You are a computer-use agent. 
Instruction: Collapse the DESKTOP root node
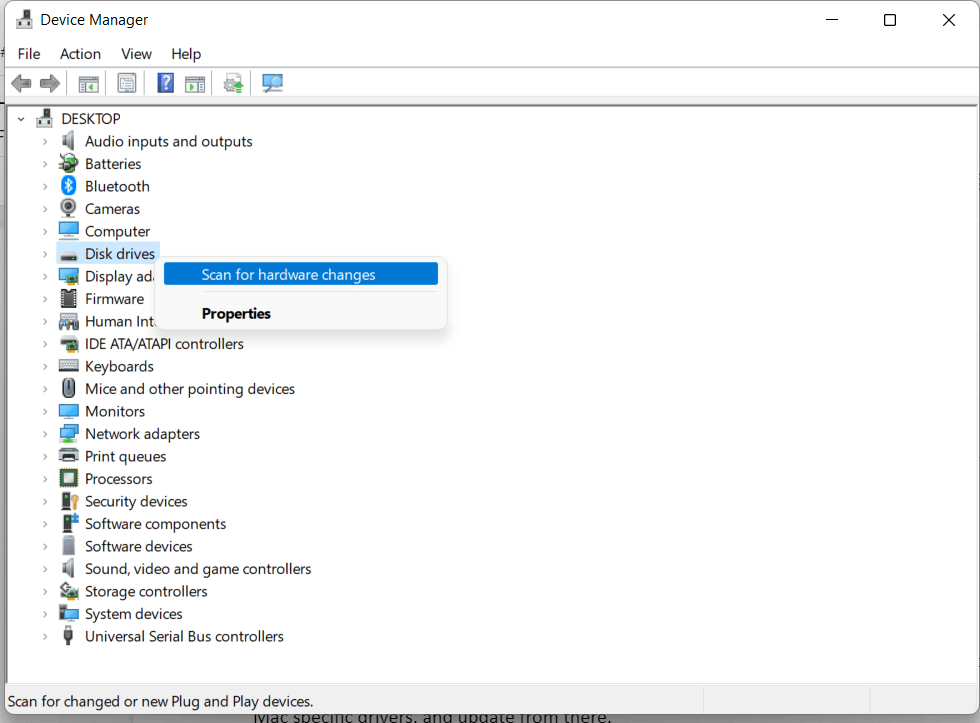coord(21,119)
